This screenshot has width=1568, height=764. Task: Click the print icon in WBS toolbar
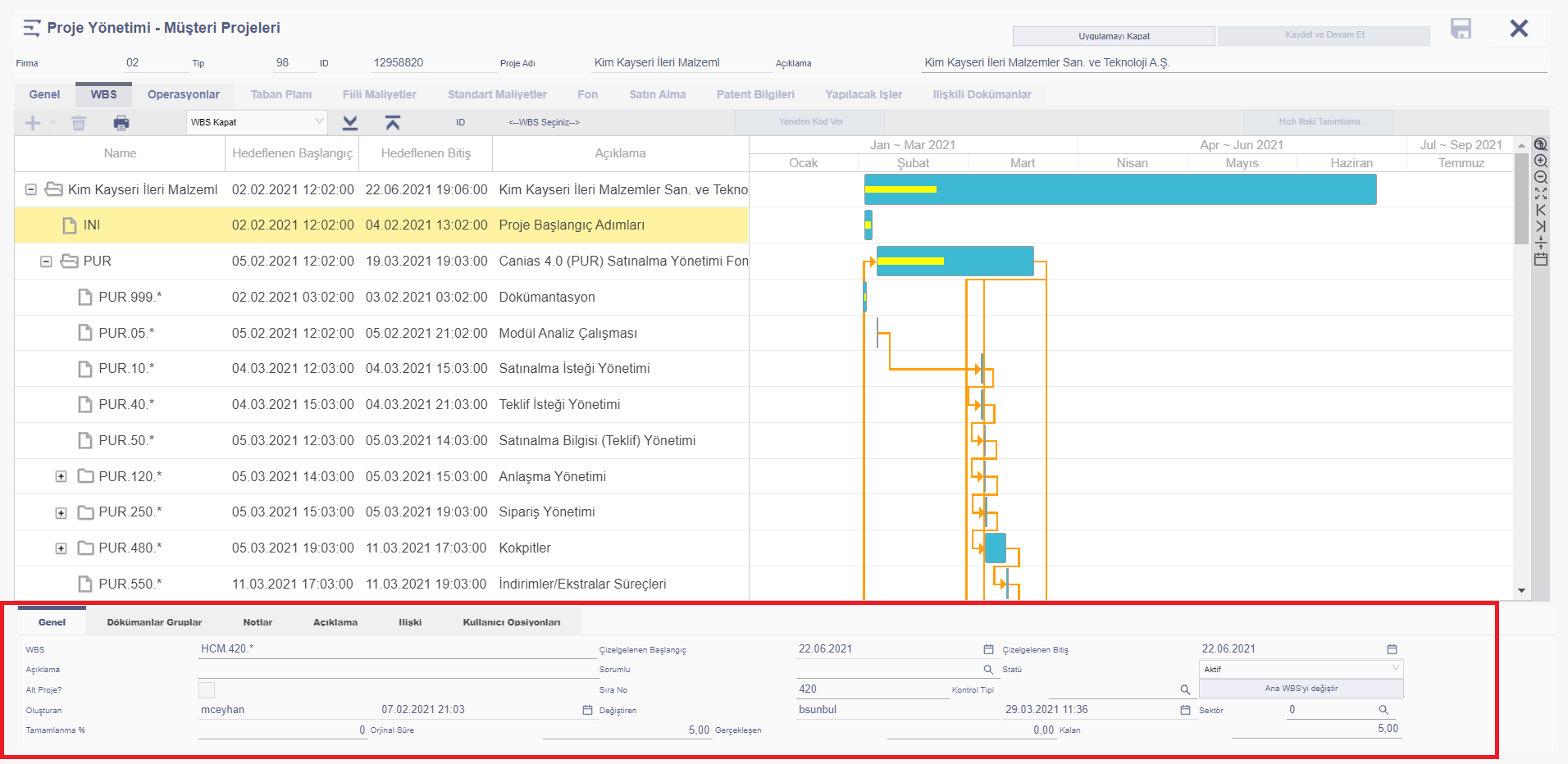point(121,123)
